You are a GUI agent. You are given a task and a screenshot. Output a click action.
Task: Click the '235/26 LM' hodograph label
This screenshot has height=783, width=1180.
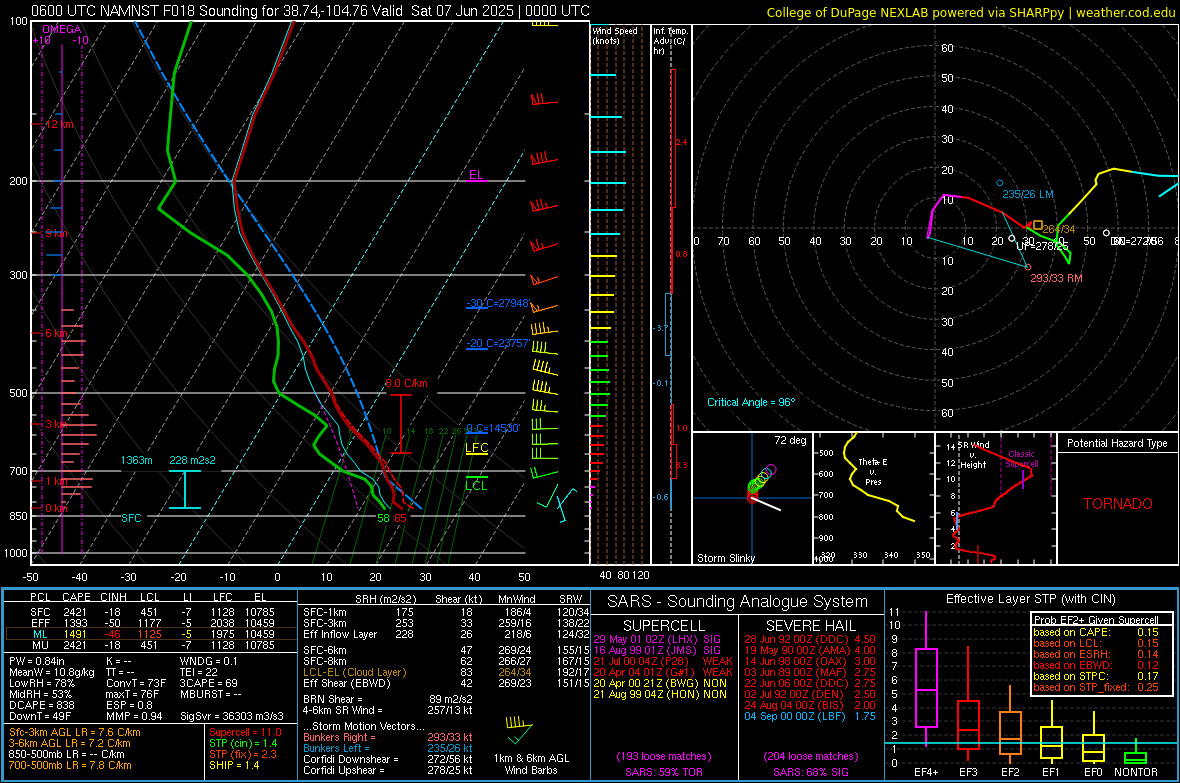[x=1027, y=194]
